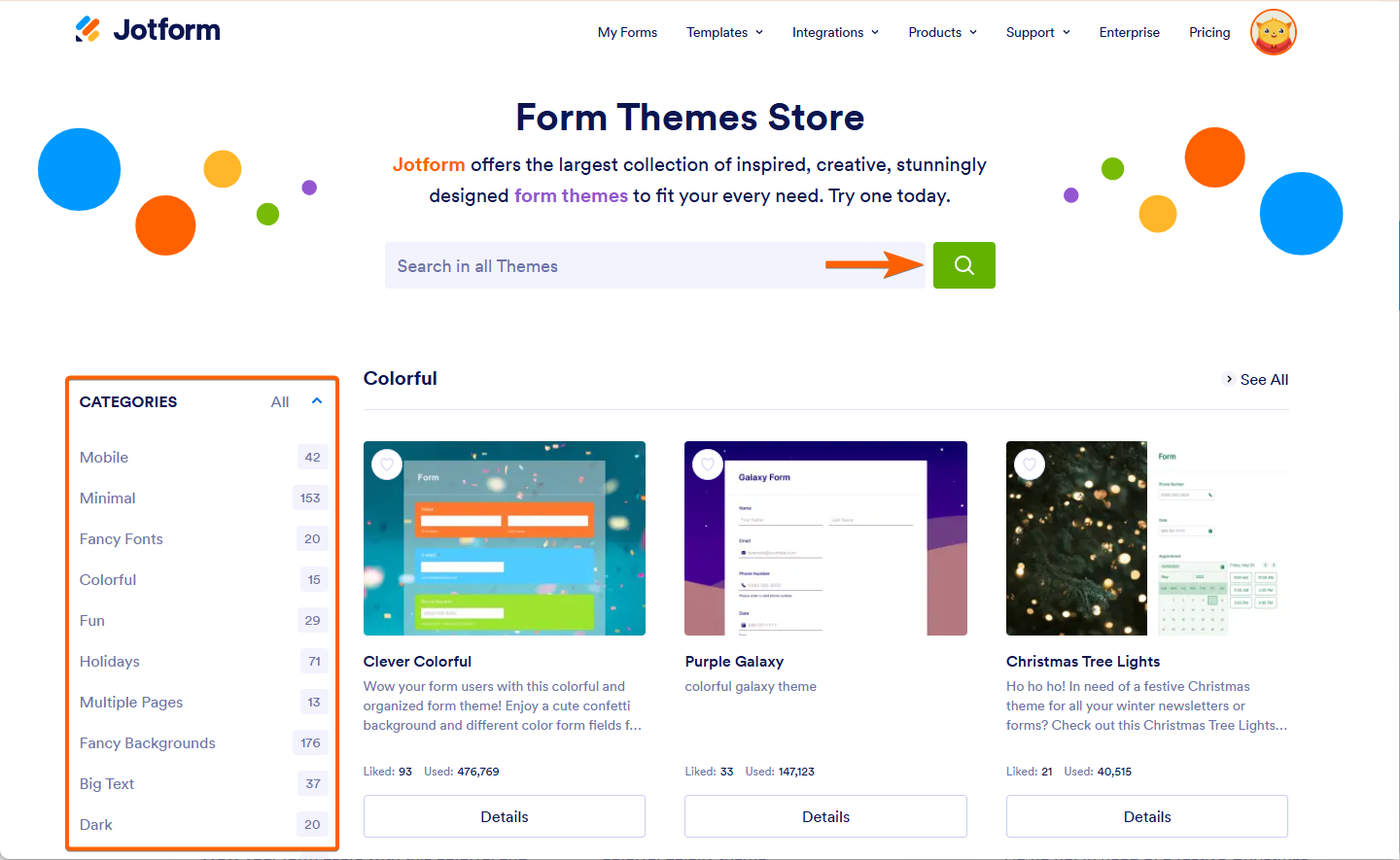The image size is (1400, 860).
Task: Click the CATEGORIES sidebar heading
Action: click(x=128, y=402)
